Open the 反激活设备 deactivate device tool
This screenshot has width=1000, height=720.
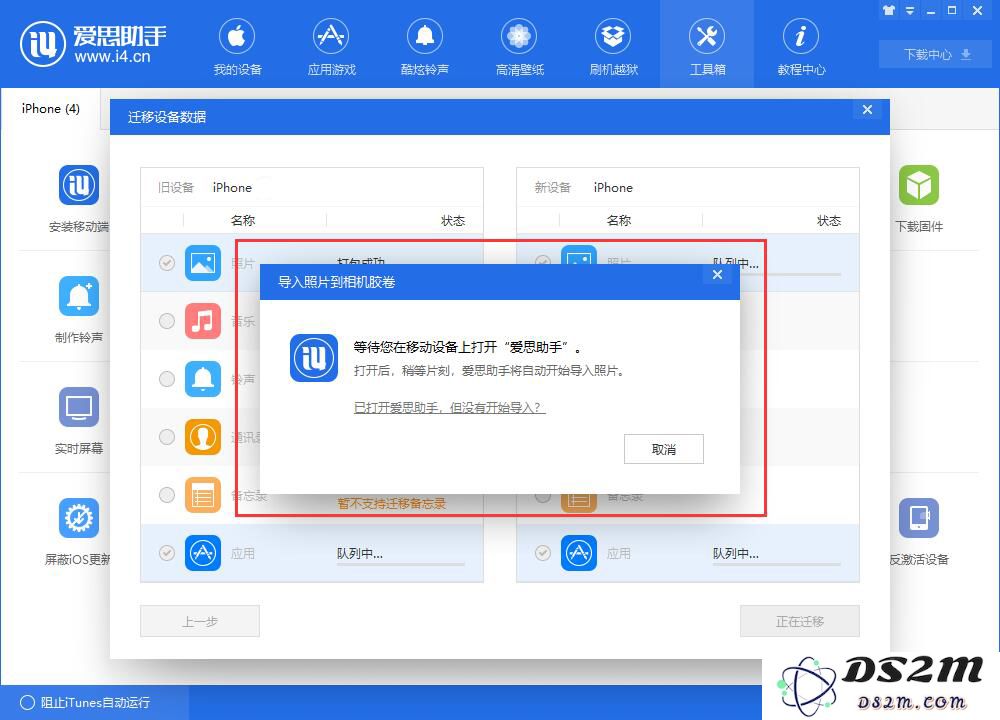point(918,532)
